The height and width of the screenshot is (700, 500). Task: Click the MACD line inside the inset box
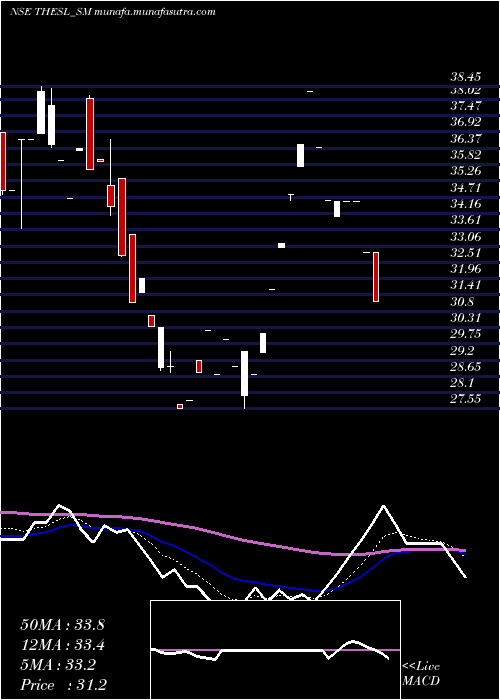tap(270, 650)
